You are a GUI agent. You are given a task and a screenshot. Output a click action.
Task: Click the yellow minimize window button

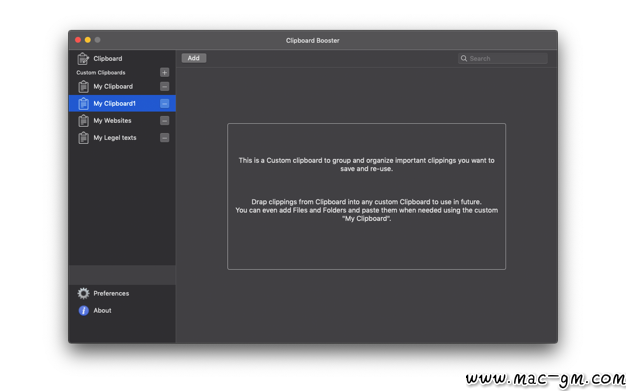[88, 40]
